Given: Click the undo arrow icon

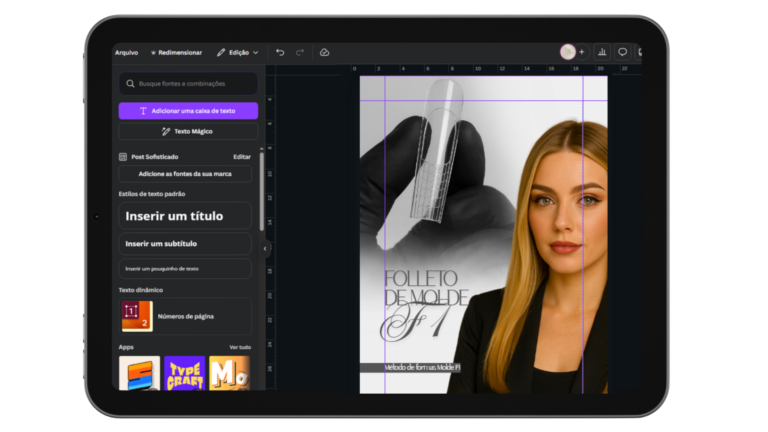Looking at the screenshot, I should pyautogui.click(x=280, y=52).
